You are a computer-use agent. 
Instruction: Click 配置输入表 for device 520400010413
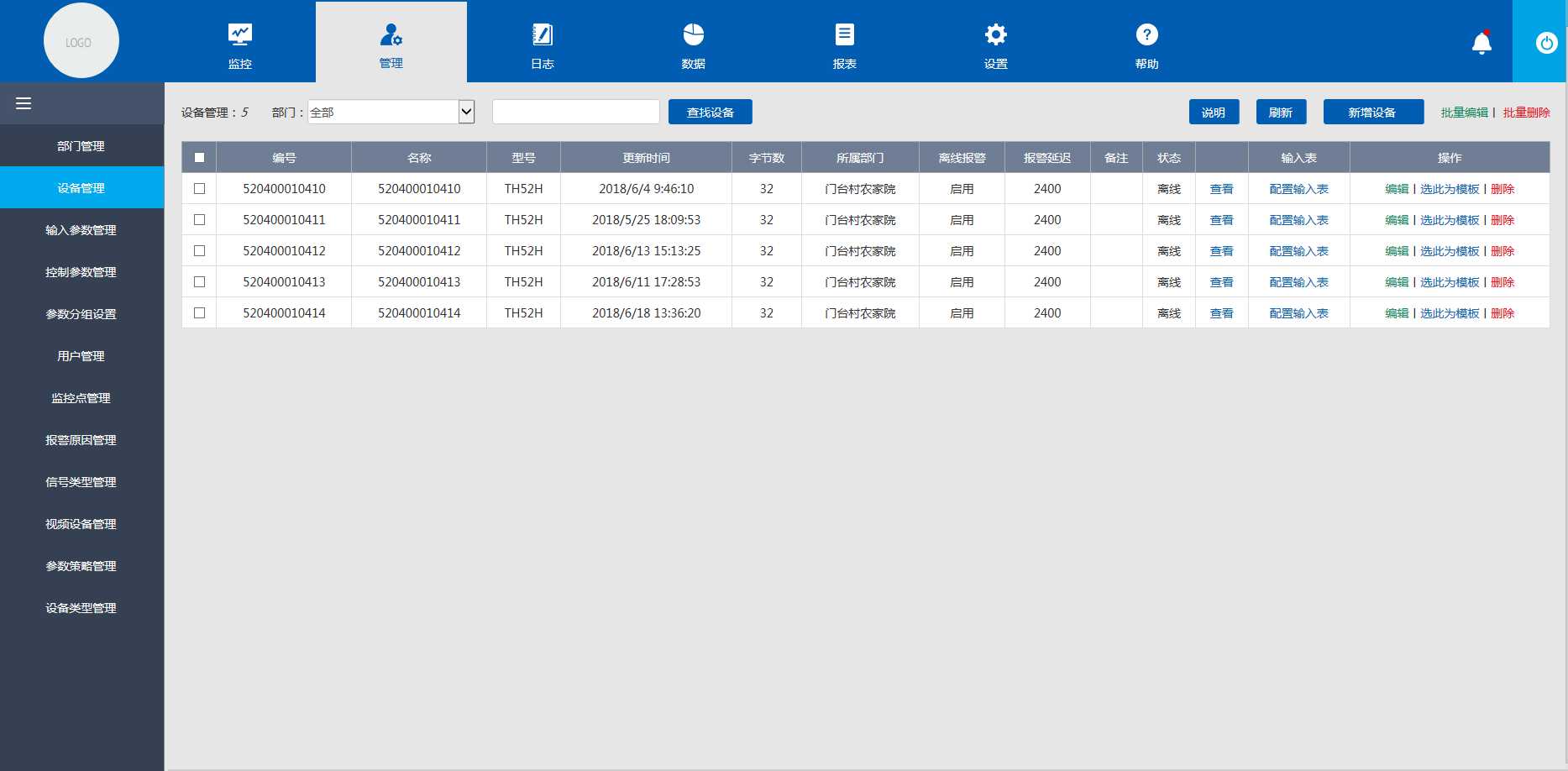[1299, 282]
